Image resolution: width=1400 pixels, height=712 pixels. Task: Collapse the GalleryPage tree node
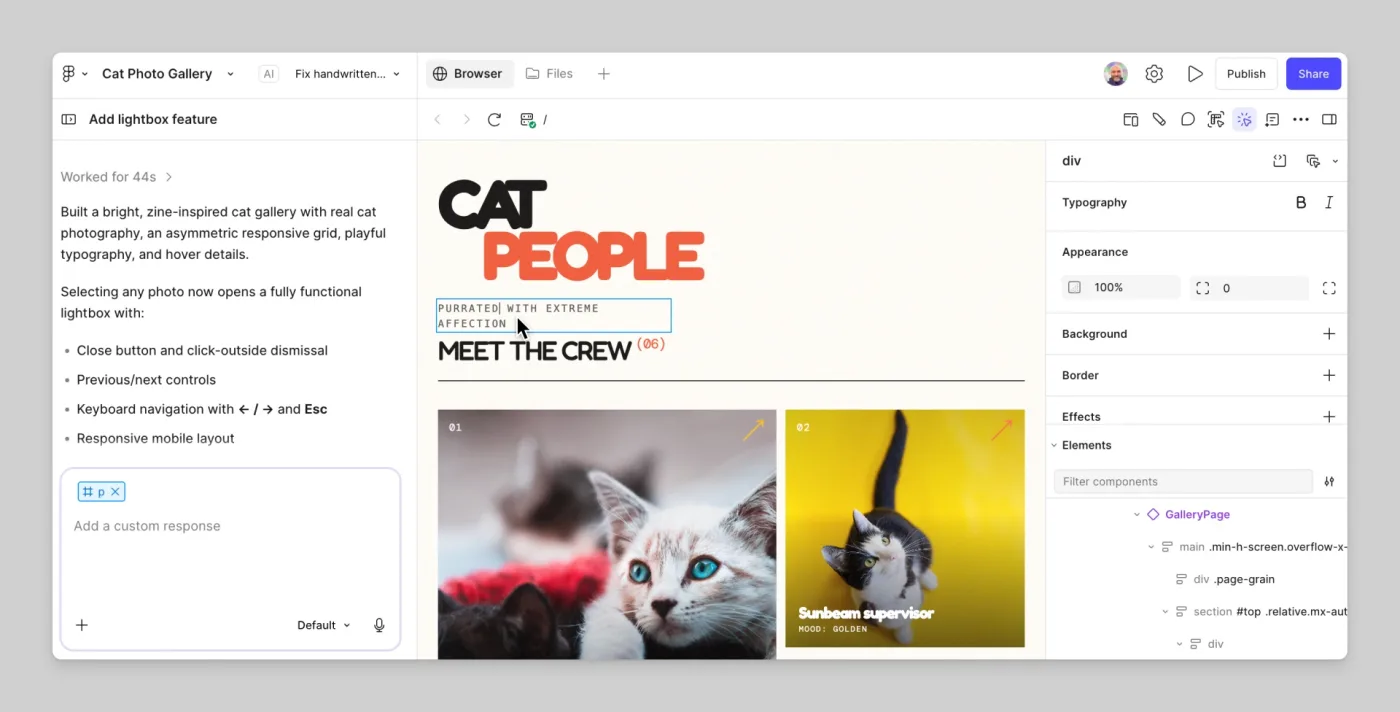[x=1137, y=515]
